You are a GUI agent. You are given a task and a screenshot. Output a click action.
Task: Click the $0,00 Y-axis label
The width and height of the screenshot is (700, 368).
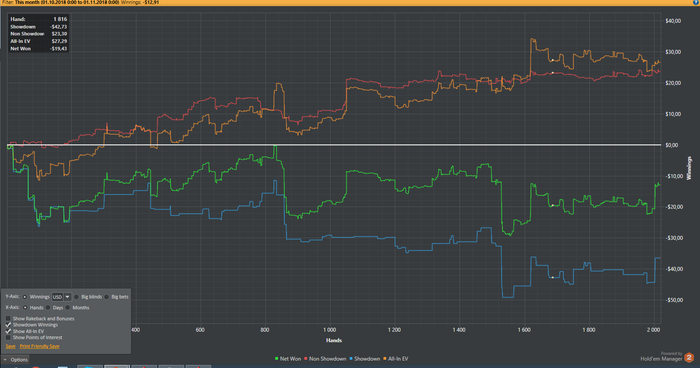(x=671, y=145)
